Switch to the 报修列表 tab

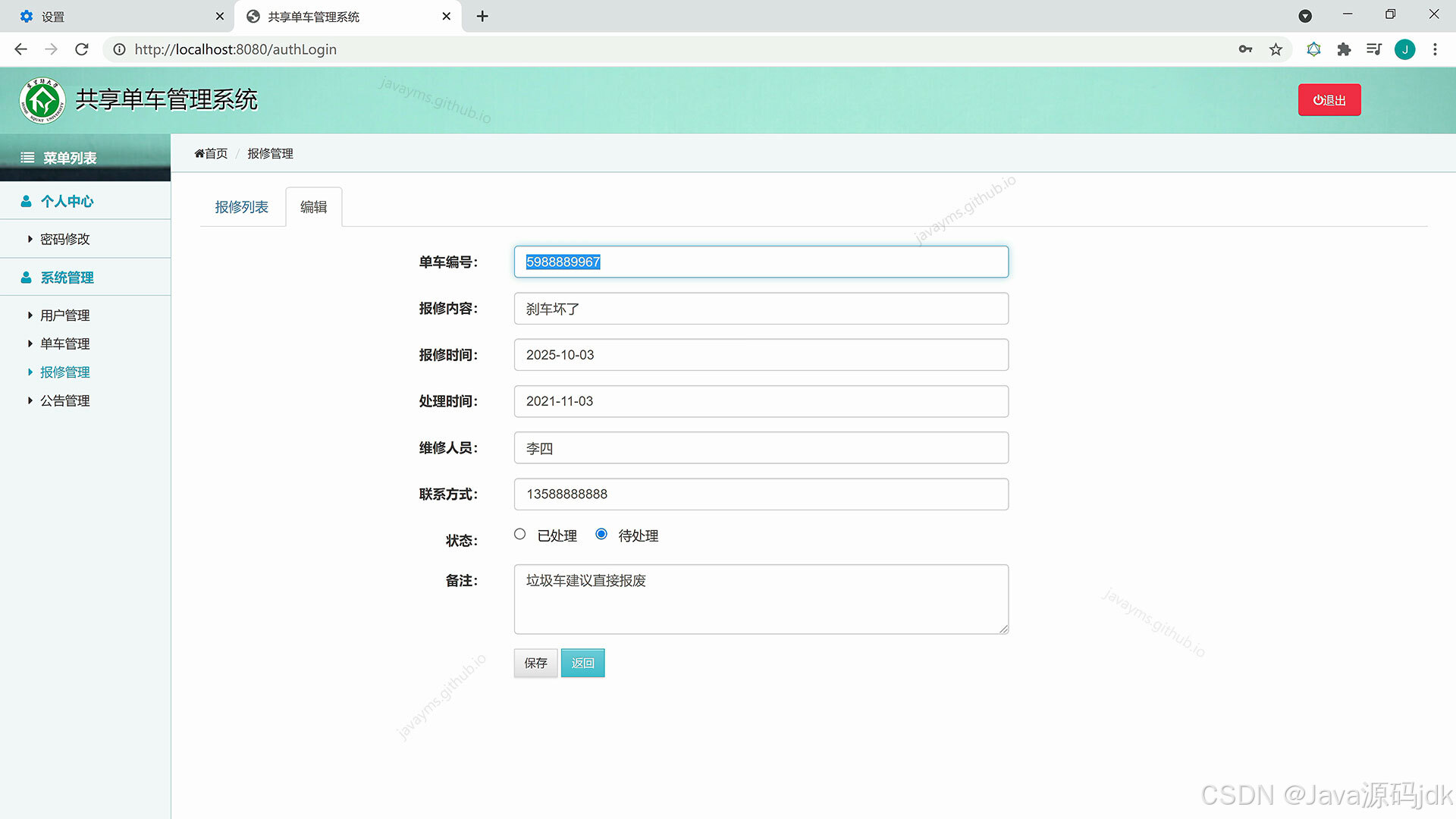coord(241,207)
